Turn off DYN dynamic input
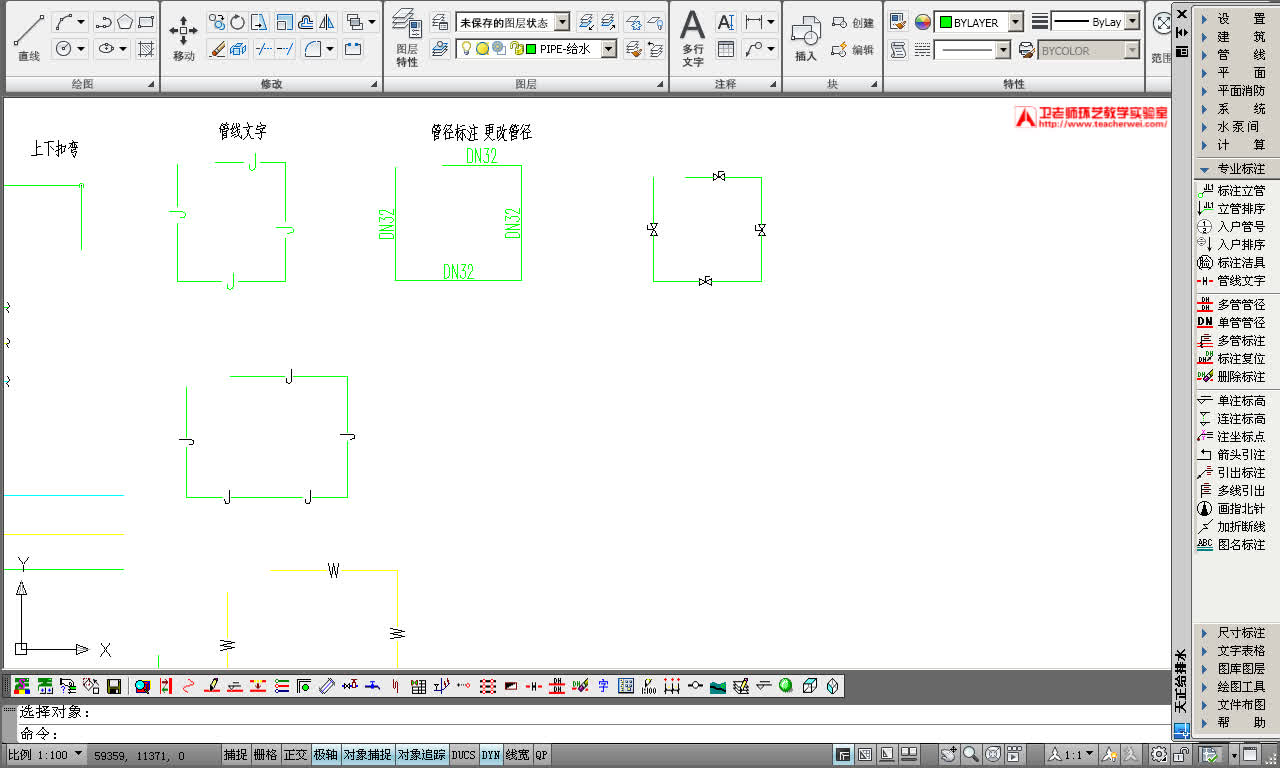The width and height of the screenshot is (1280, 768). pyautogui.click(x=491, y=755)
